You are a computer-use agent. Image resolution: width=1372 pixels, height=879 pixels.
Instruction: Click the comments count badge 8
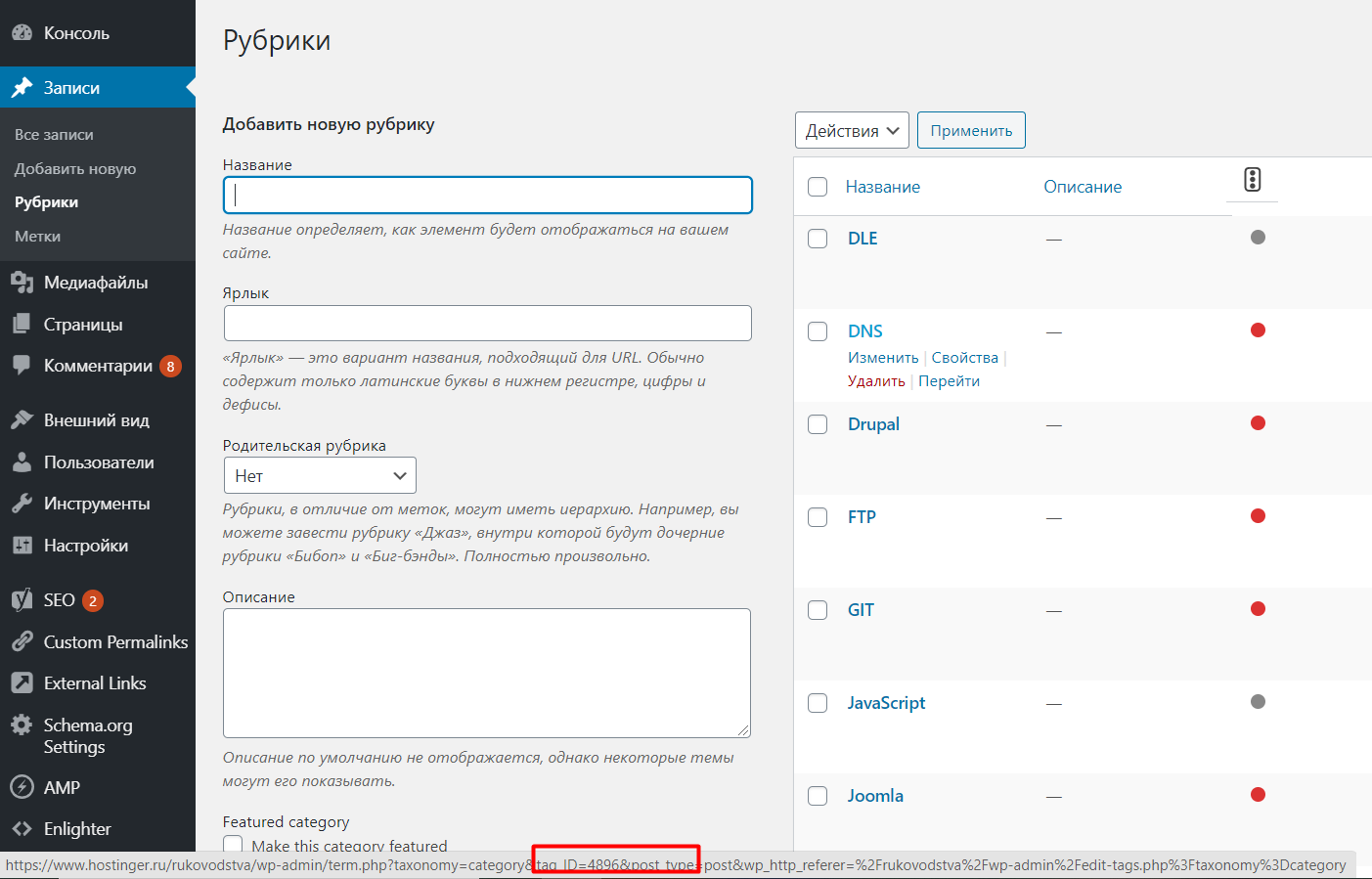click(x=170, y=367)
